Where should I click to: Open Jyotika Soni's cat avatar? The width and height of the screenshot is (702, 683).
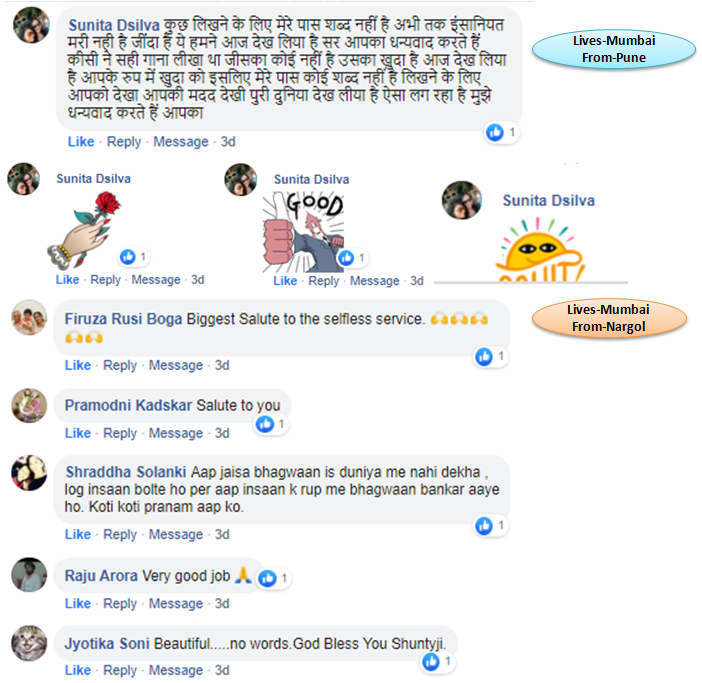pyautogui.click(x=29, y=643)
